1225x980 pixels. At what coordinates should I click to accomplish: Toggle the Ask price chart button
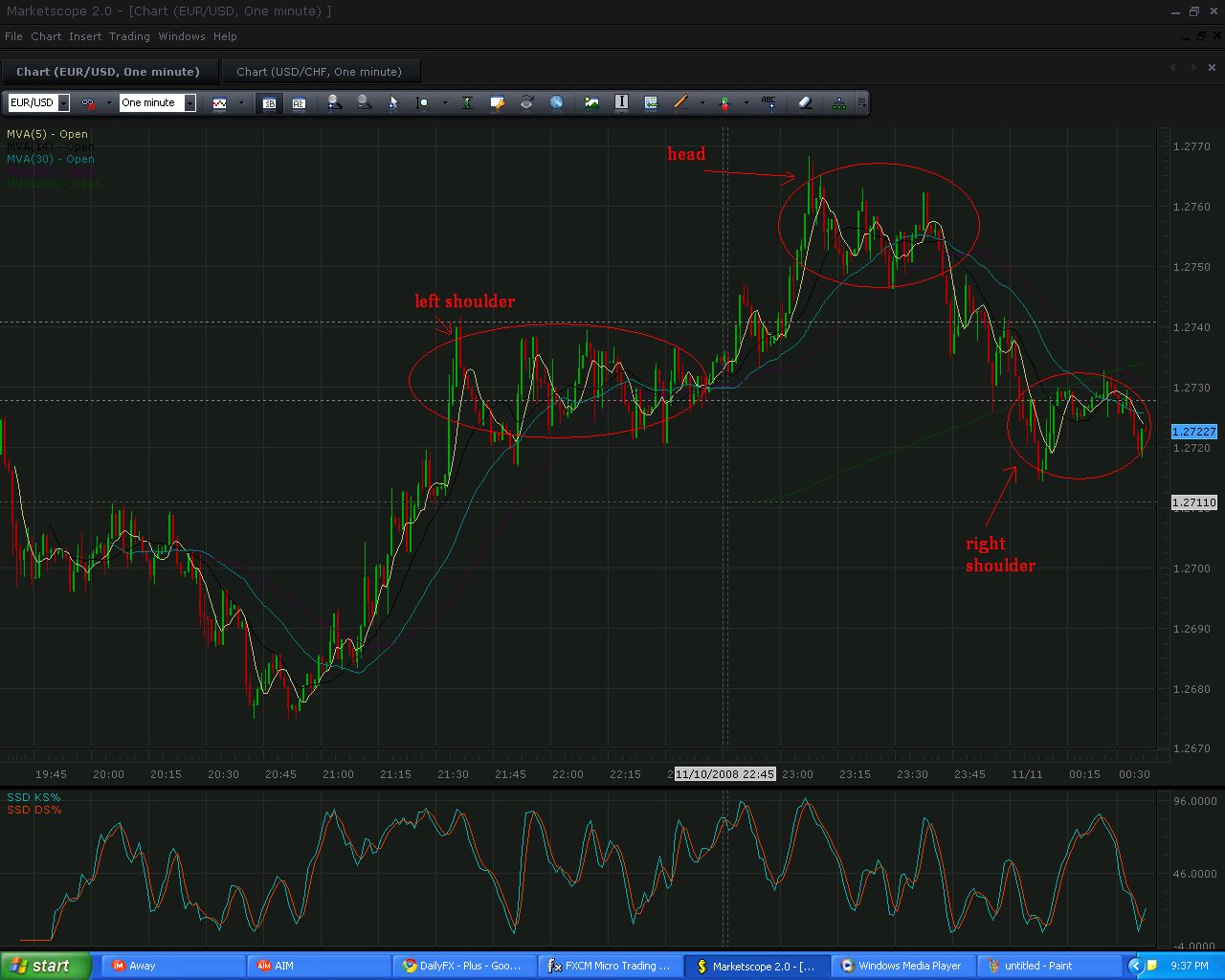point(299,102)
